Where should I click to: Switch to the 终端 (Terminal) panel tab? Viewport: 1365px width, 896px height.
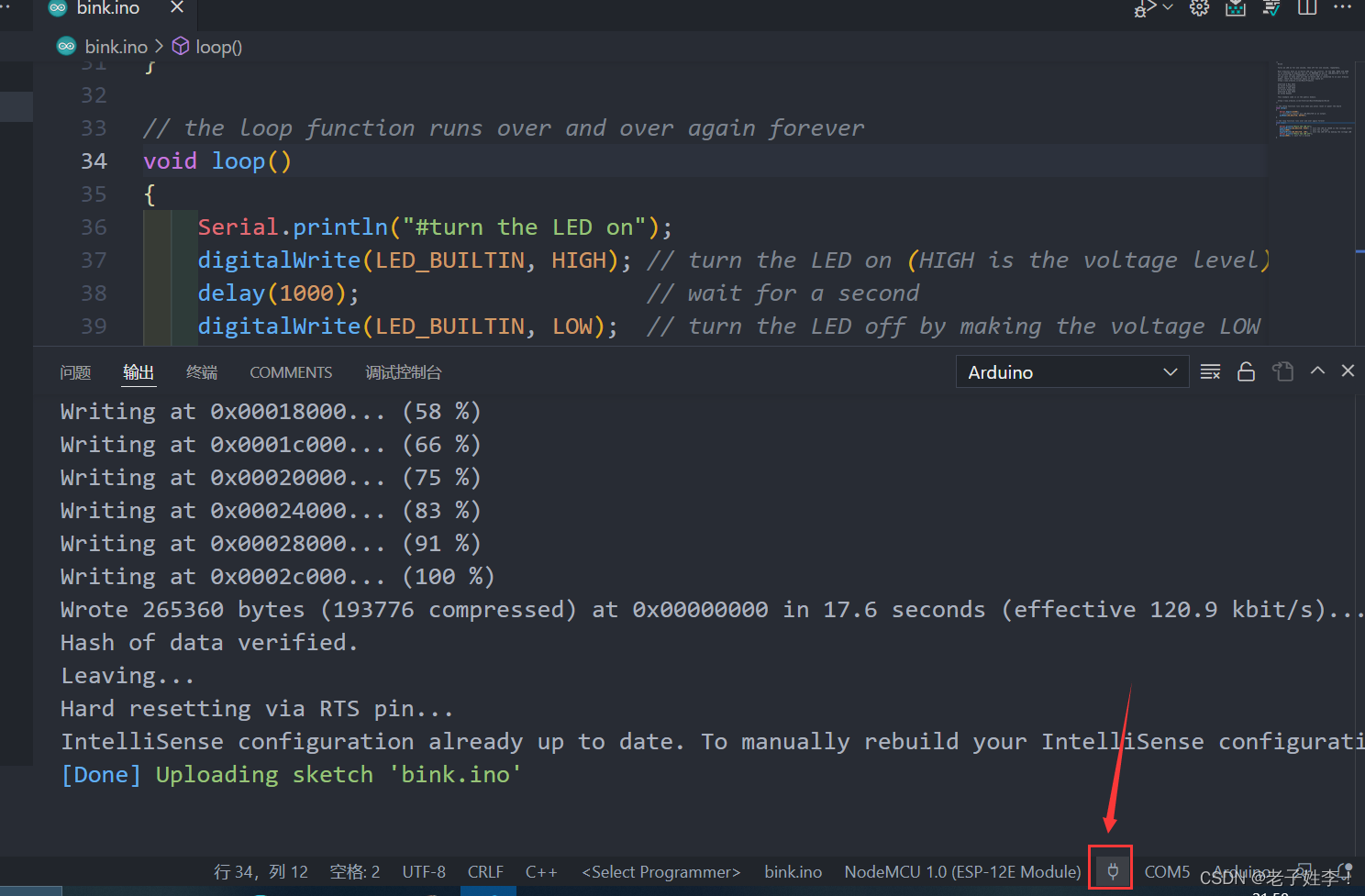tap(202, 372)
